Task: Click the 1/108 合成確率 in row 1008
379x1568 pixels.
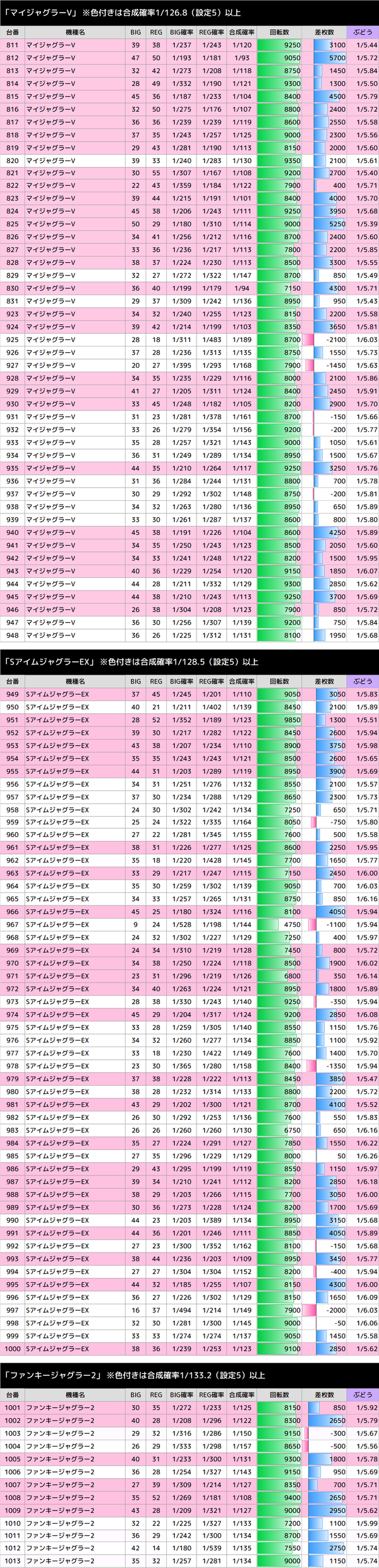Action: tap(241, 1497)
